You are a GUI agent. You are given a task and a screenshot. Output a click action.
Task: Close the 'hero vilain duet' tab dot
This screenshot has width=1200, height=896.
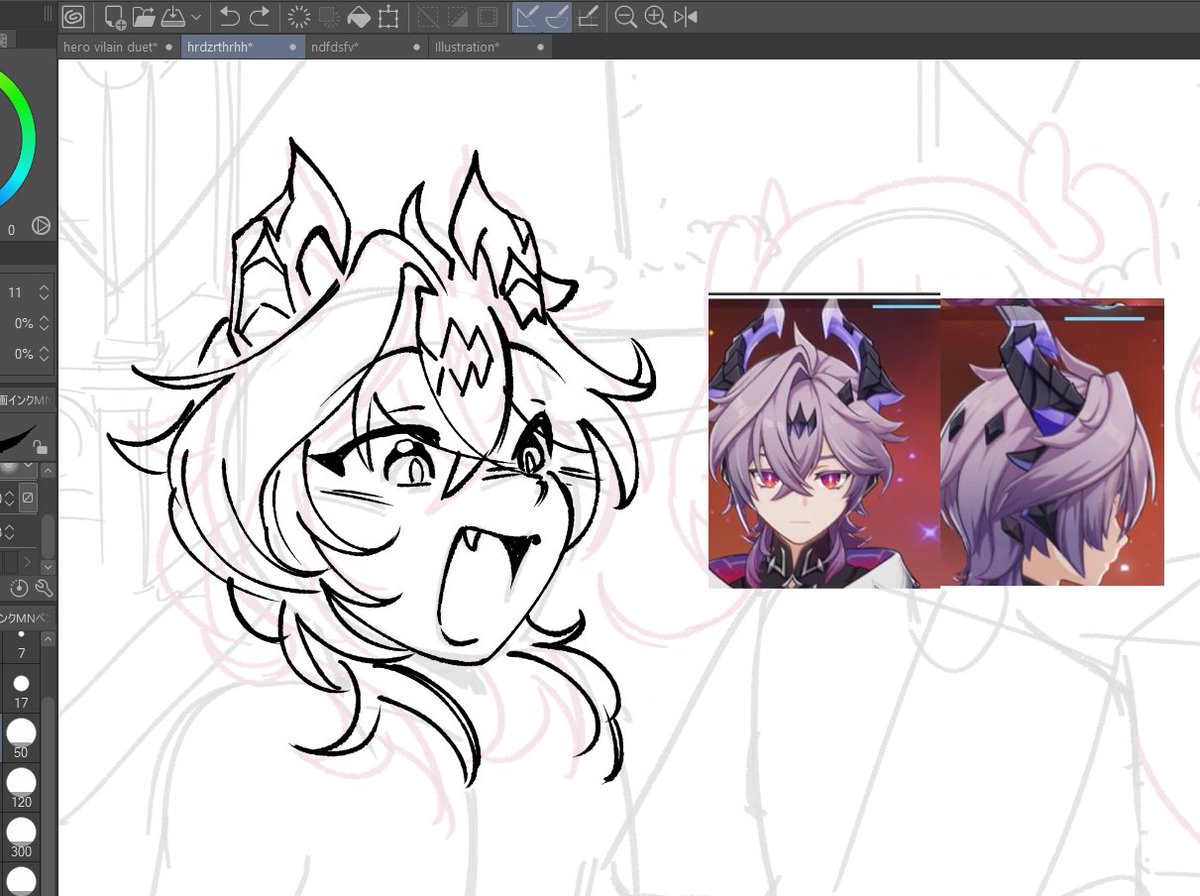pyautogui.click(x=169, y=47)
